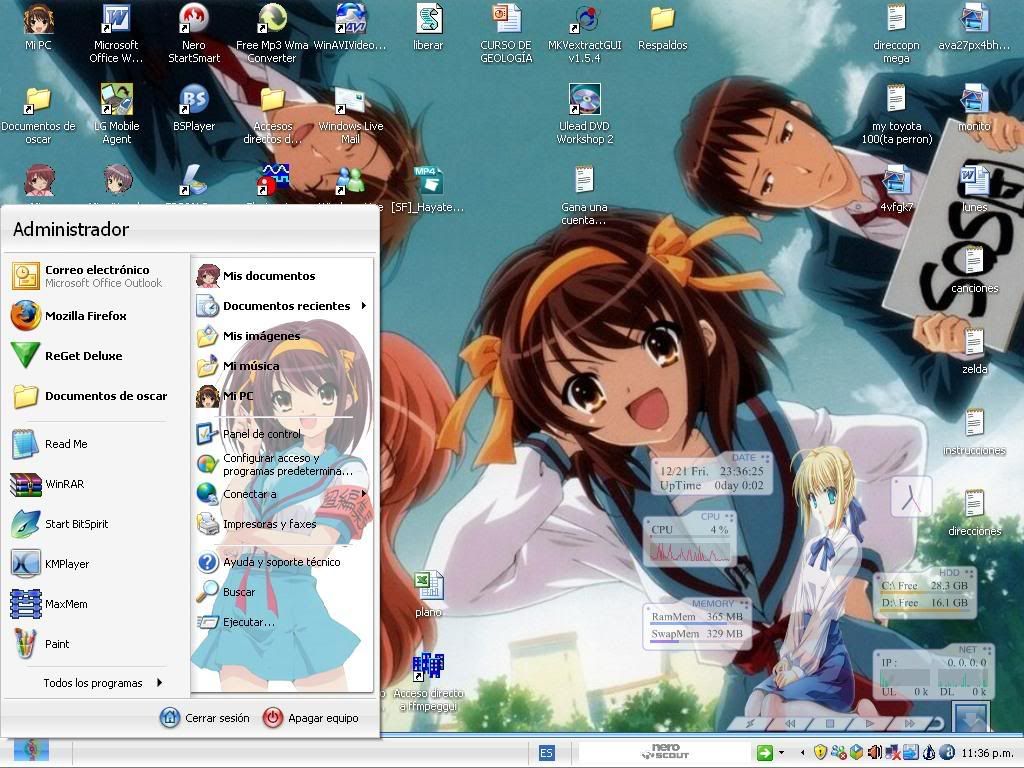
Task: Select Microsoft Office Word desktop shortcut
Action: pyautogui.click(x=116, y=33)
